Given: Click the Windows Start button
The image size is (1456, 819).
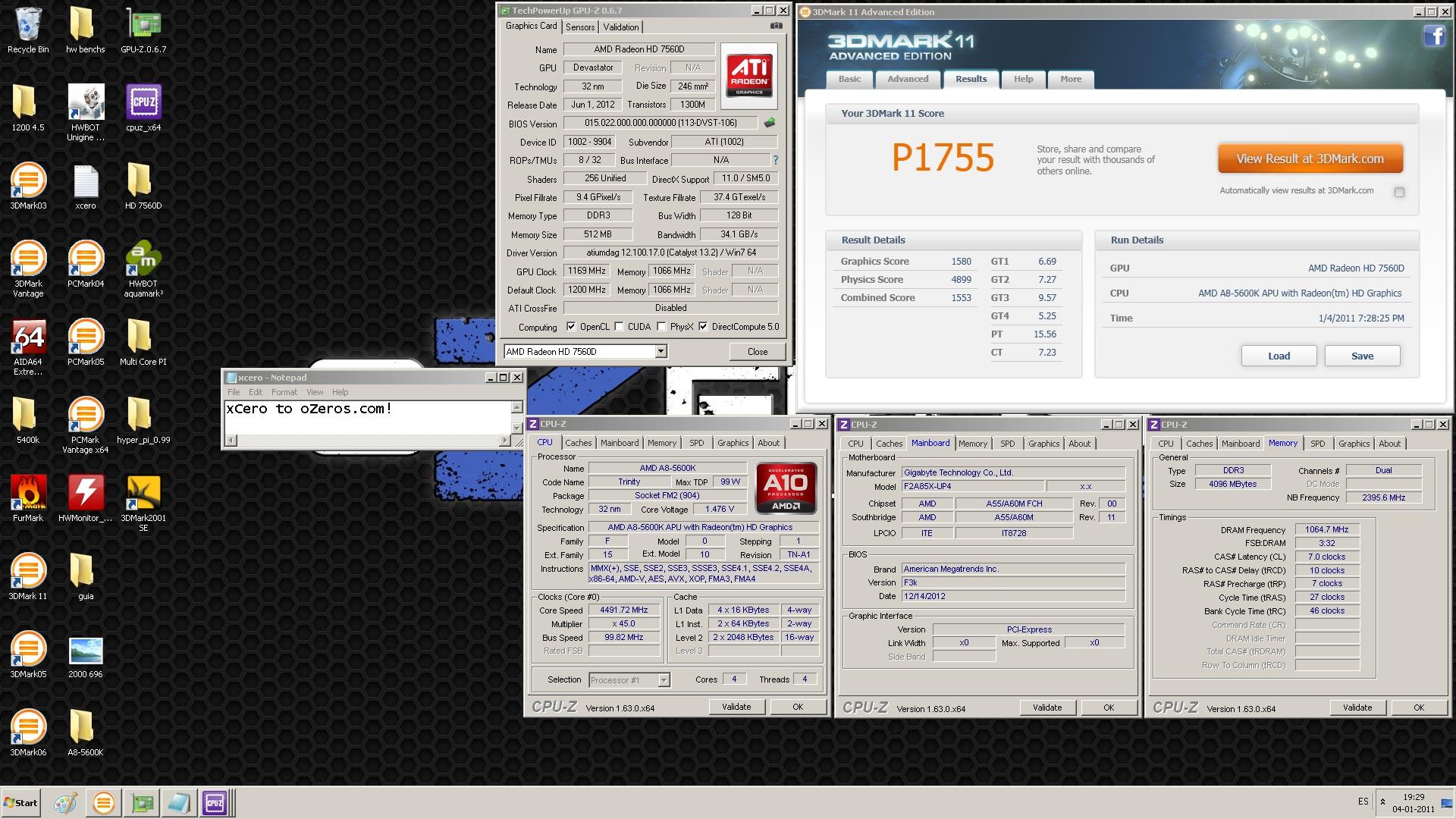Looking at the screenshot, I should point(20,802).
